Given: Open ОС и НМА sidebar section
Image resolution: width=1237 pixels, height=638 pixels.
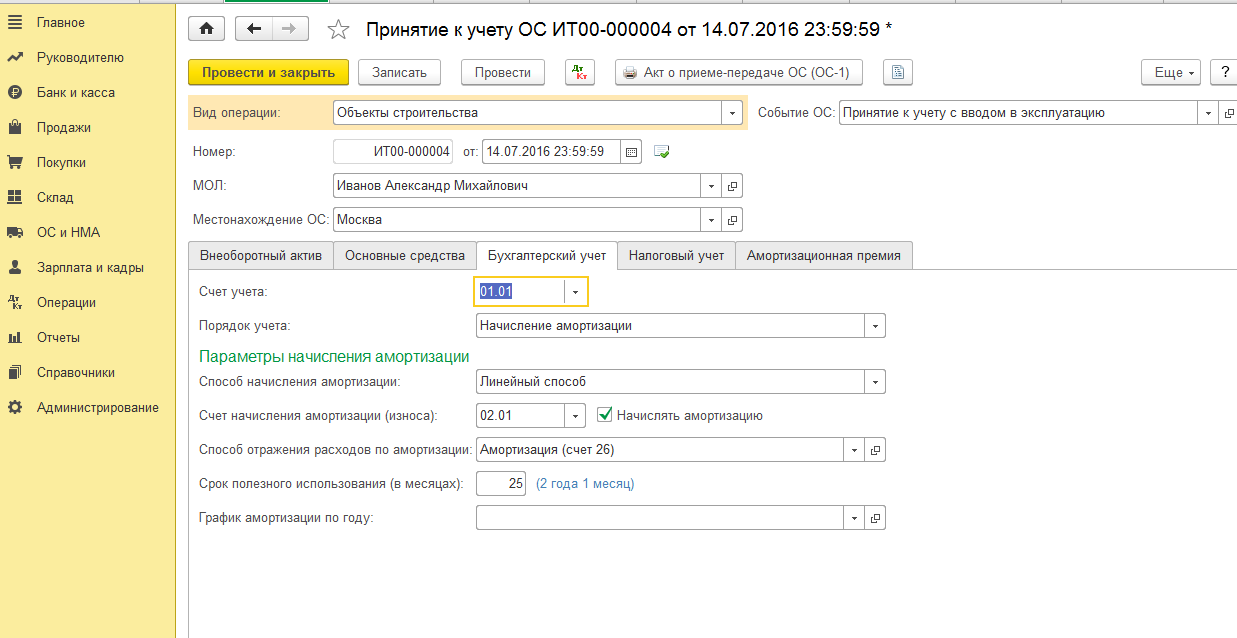Looking at the screenshot, I should coord(68,232).
